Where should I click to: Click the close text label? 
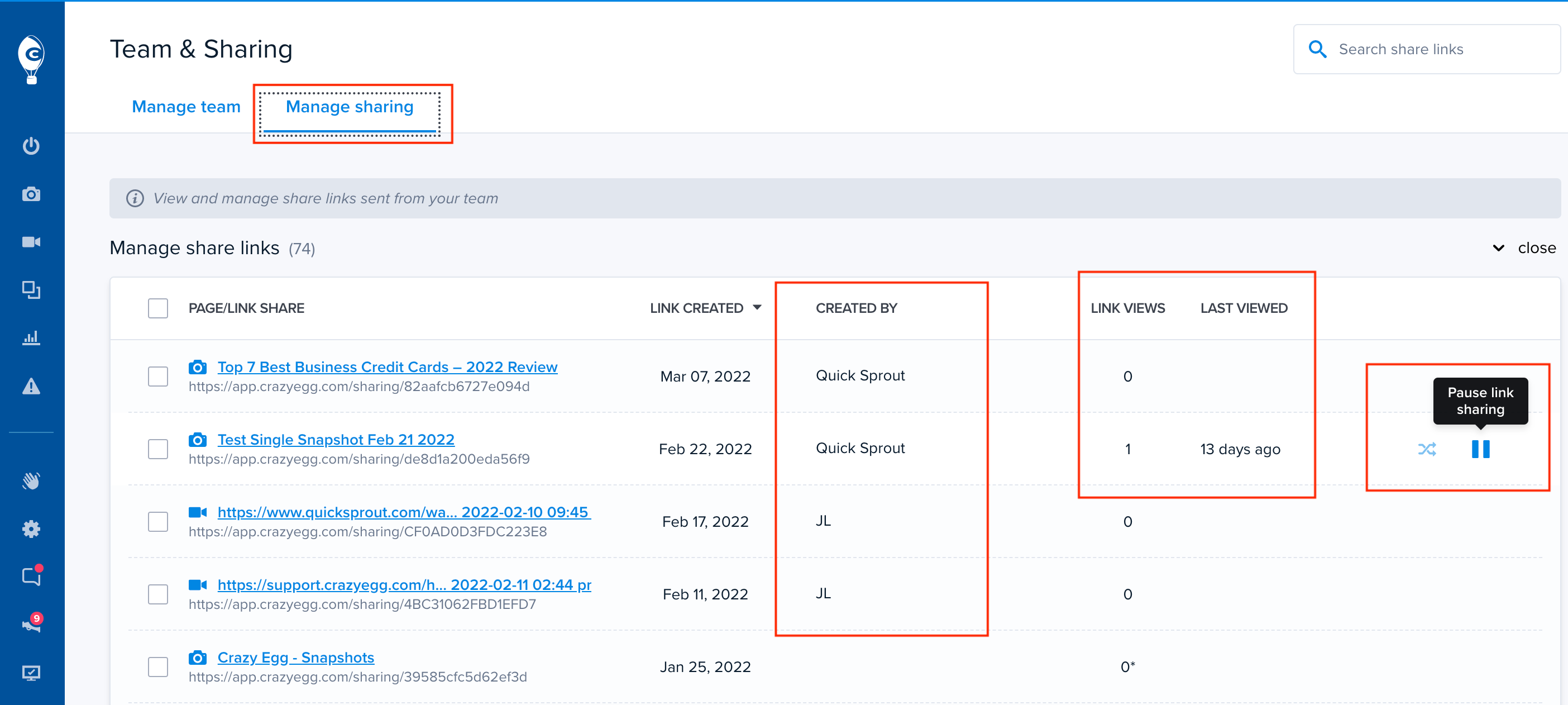click(1537, 248)
